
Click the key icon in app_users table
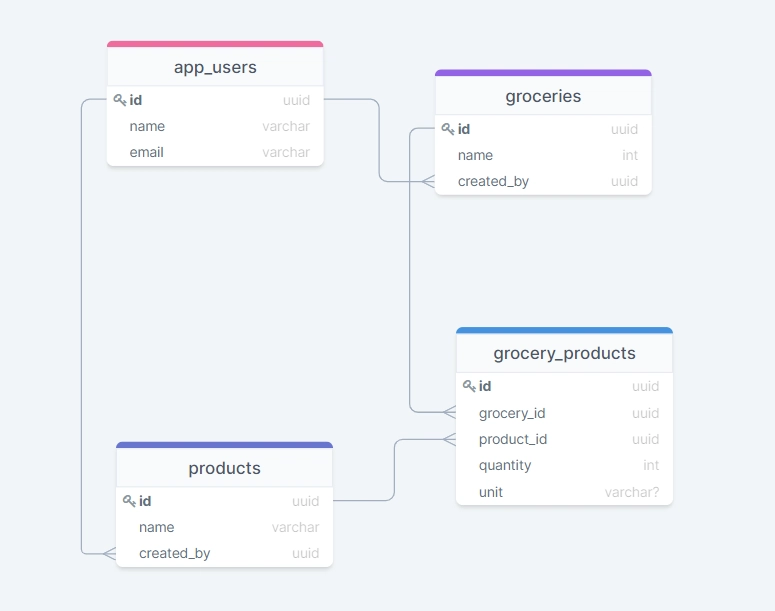point(120,100)
